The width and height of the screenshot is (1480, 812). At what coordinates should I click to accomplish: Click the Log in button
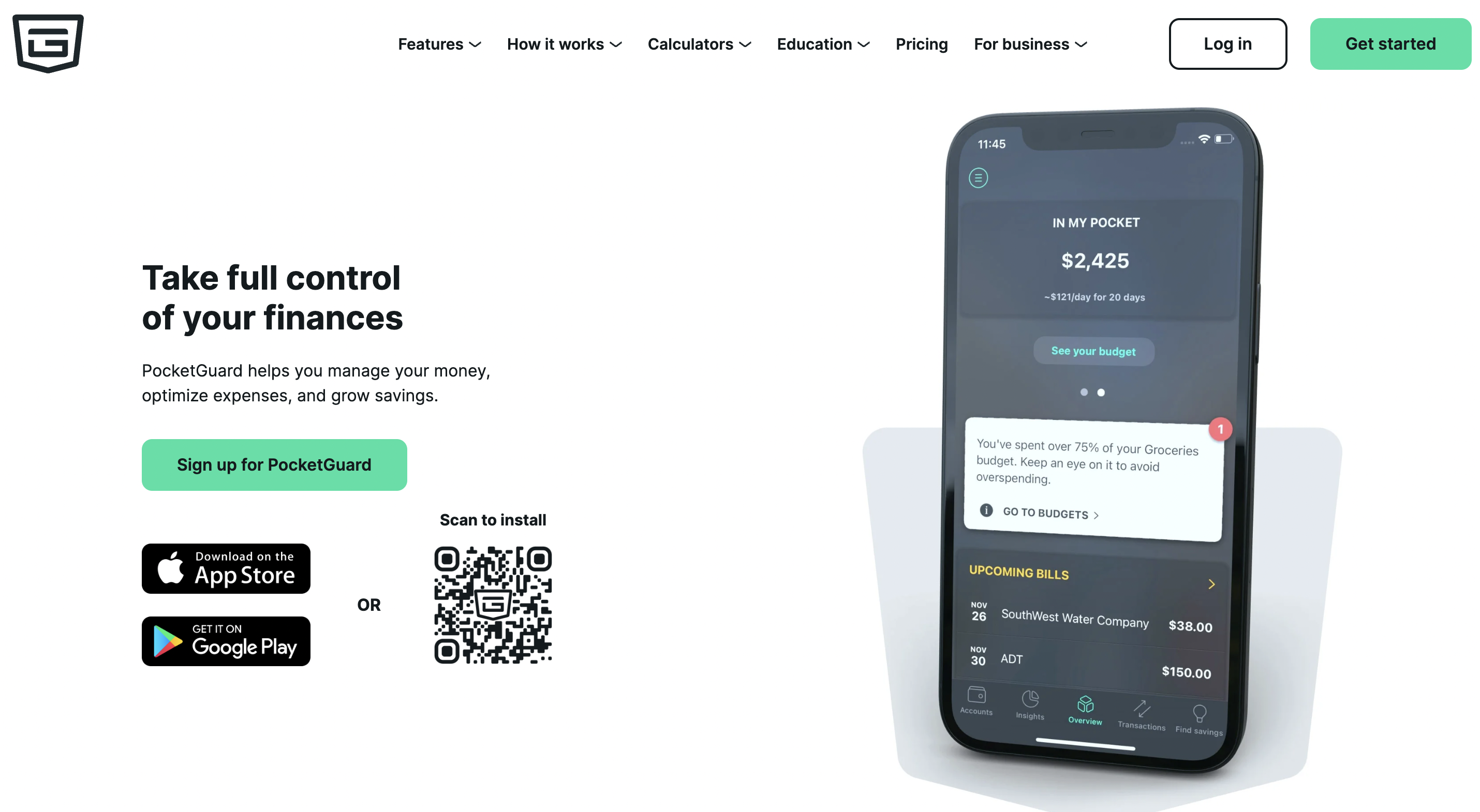[1227, 43]
